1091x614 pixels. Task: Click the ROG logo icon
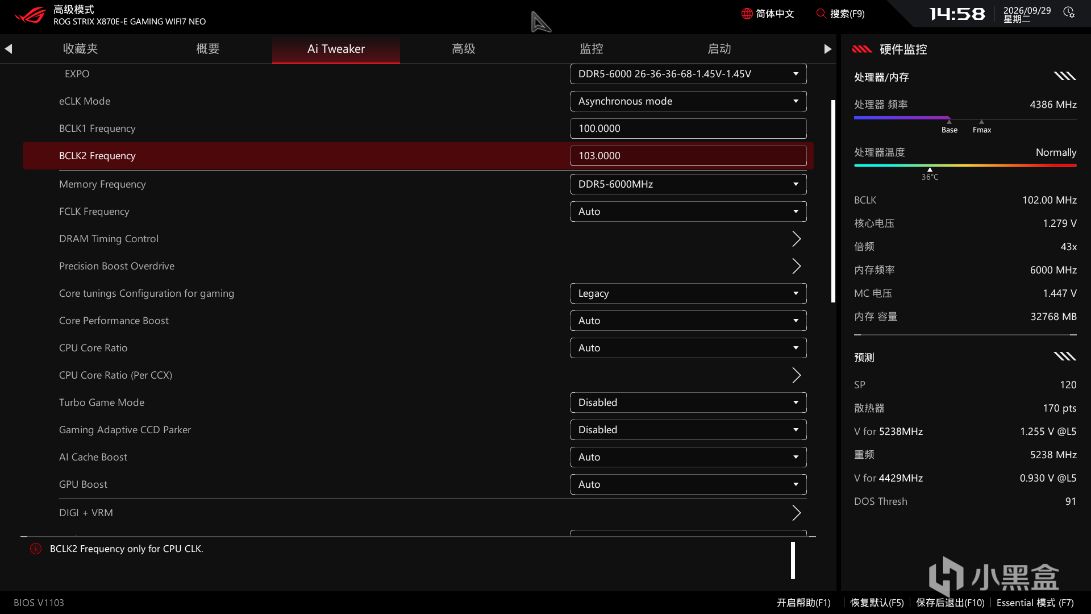[x=30, y=15]
